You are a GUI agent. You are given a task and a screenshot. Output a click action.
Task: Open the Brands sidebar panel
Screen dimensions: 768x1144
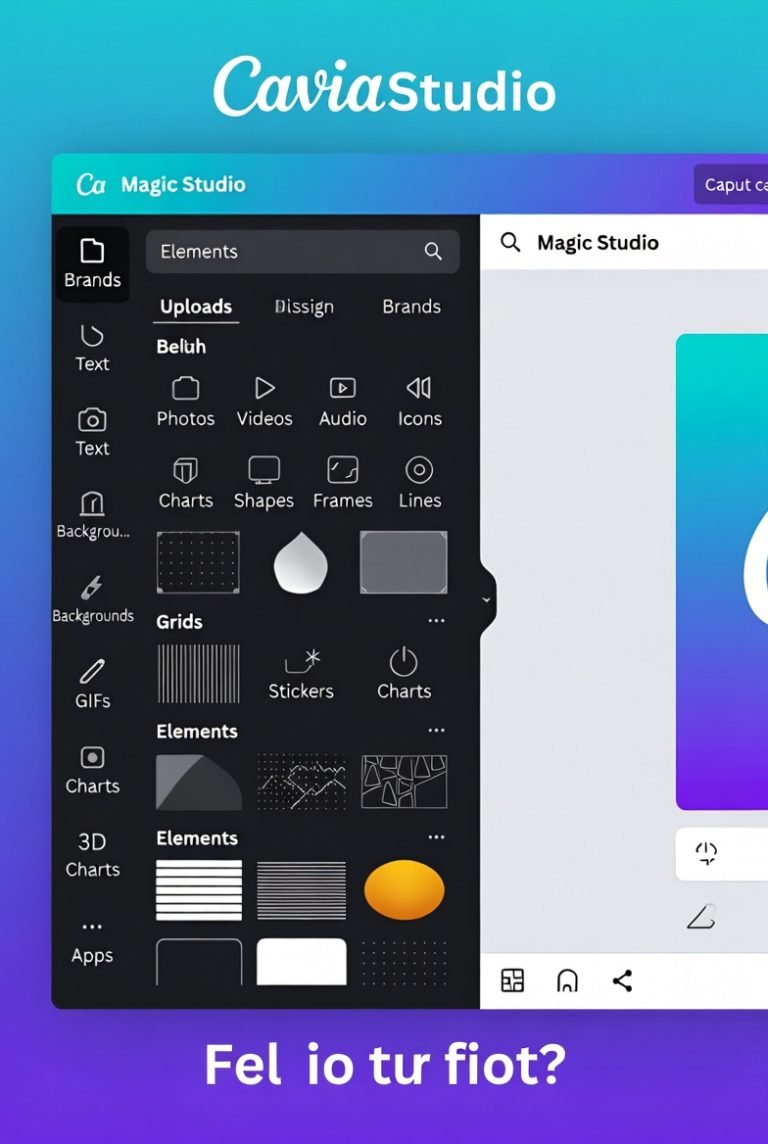click(92, 264)
